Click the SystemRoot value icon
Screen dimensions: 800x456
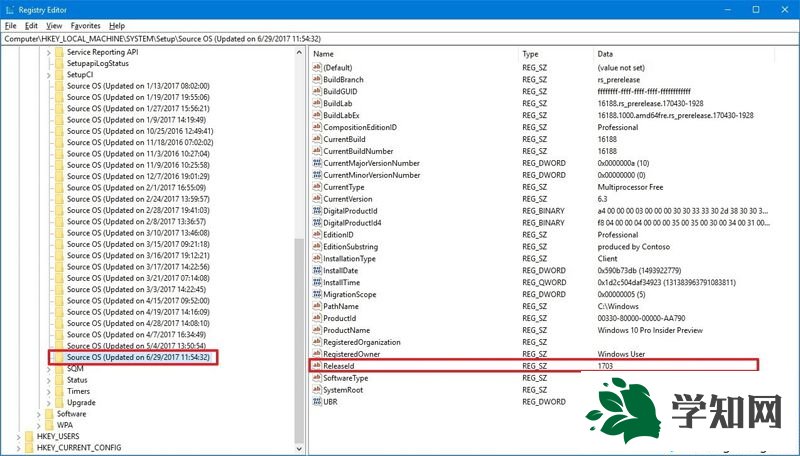tap(317, 390)
